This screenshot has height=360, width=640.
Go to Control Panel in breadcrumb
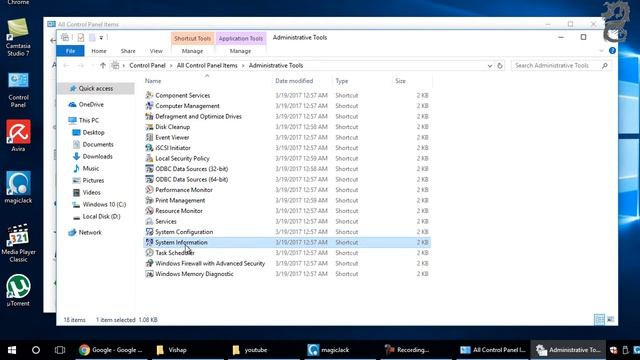click(147, 65)
